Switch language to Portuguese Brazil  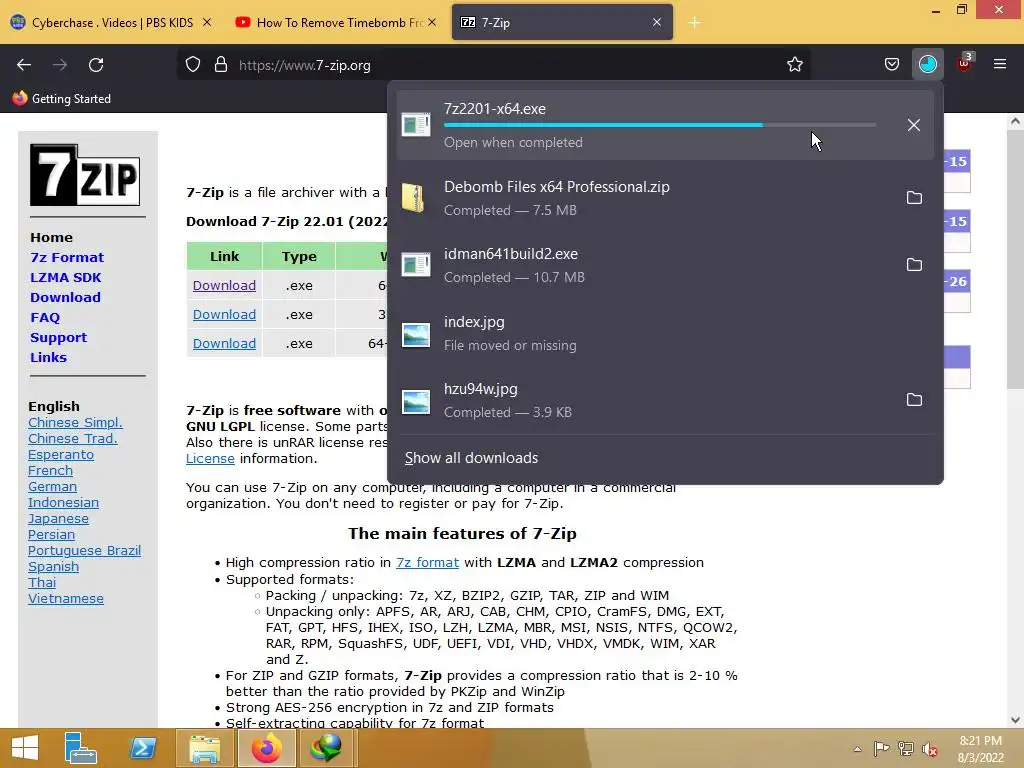point(84,551)
